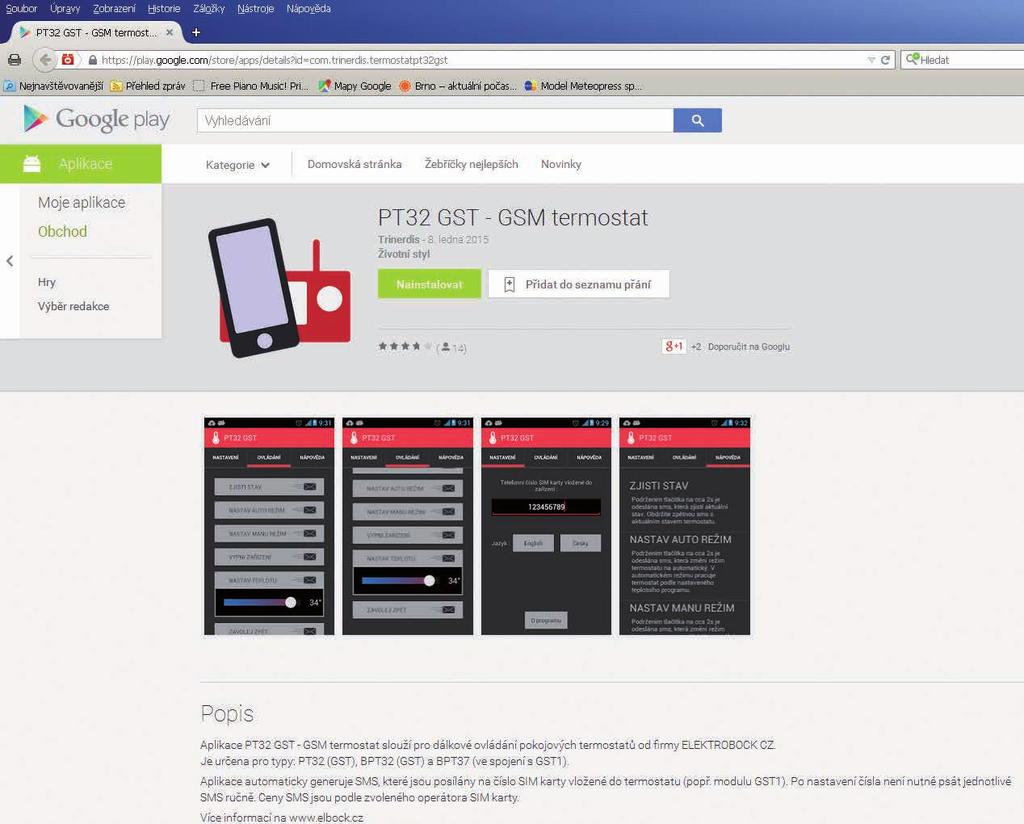Screen dimensions: 1024x824
Task: Click the Popis heading
Action: (x=227, y=714)
